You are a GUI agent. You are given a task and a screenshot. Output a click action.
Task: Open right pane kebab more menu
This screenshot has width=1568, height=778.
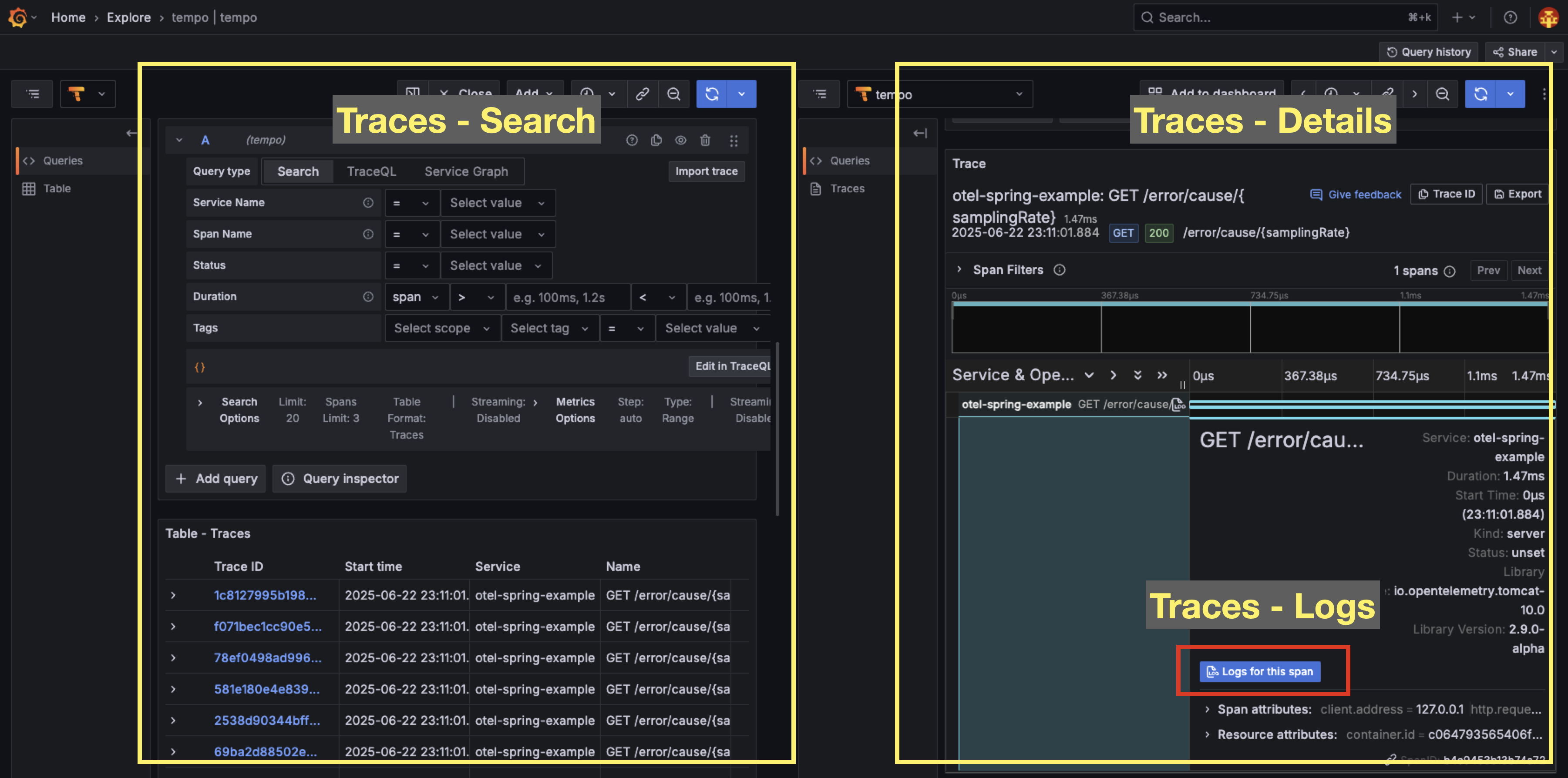pos(1544,94)
